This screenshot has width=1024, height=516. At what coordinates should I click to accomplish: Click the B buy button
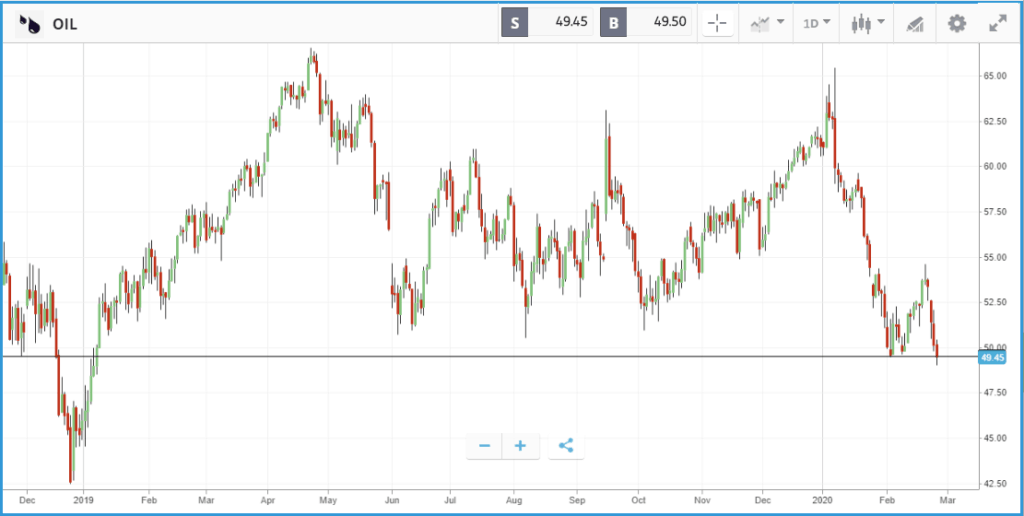pos(613,23)
